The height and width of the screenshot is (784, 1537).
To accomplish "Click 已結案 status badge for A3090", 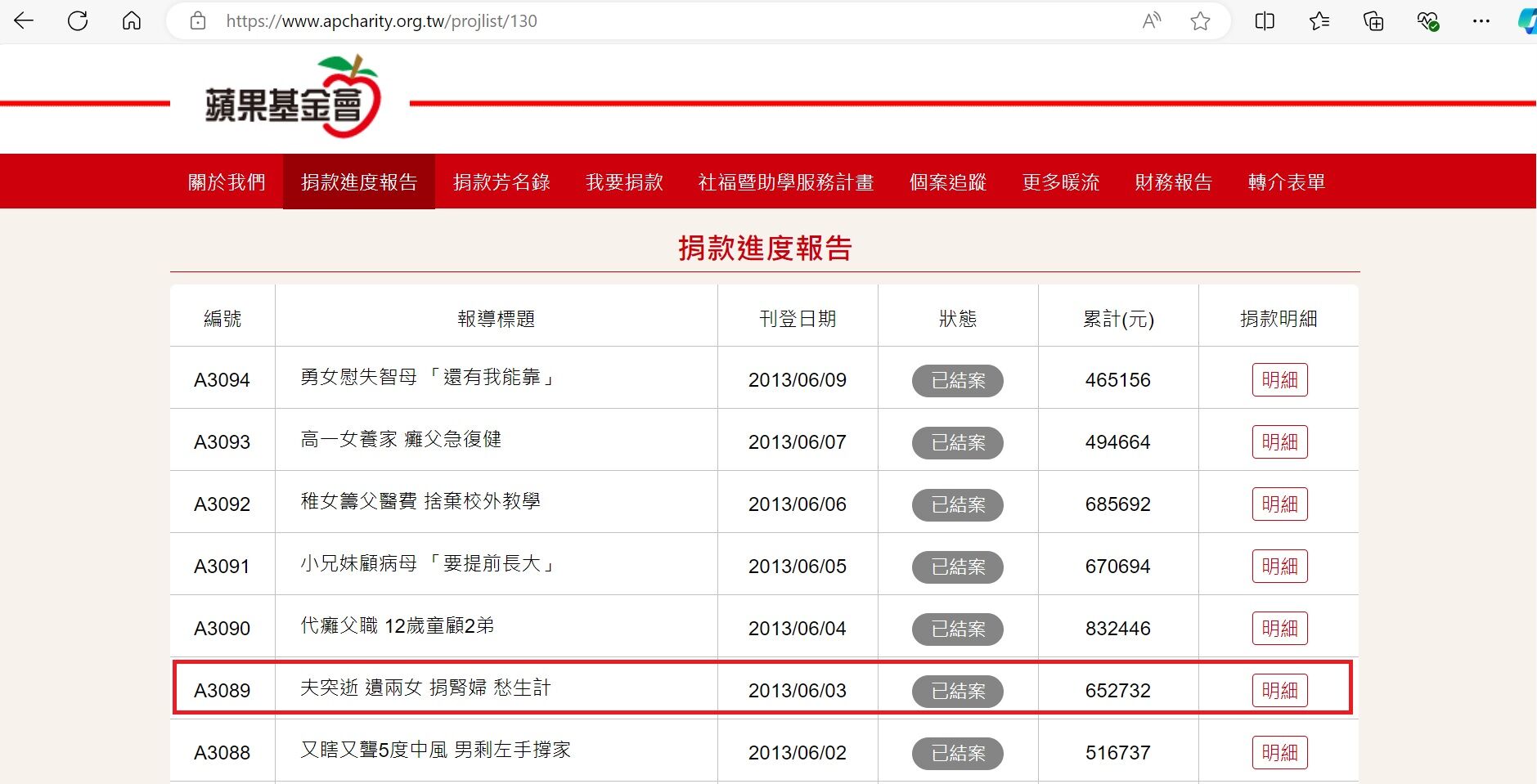I will click(958, 629).
